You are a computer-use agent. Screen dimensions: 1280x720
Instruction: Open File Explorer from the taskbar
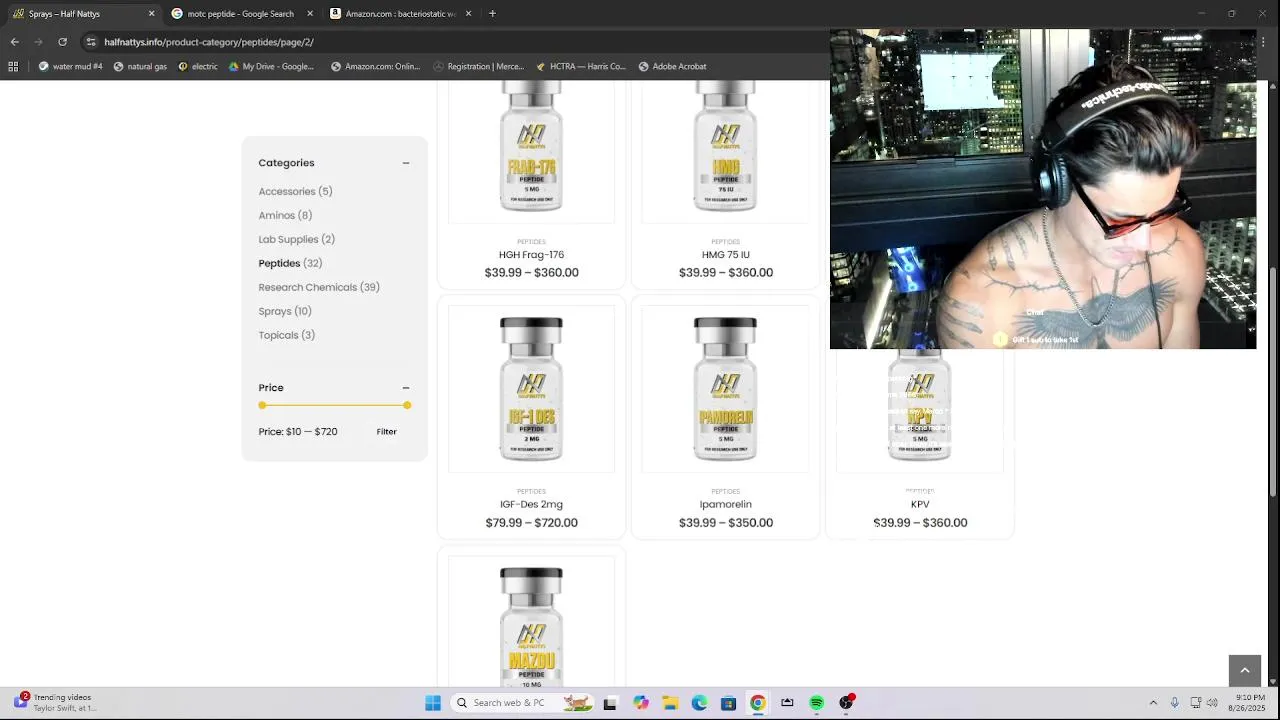click(x=670, y=703)
